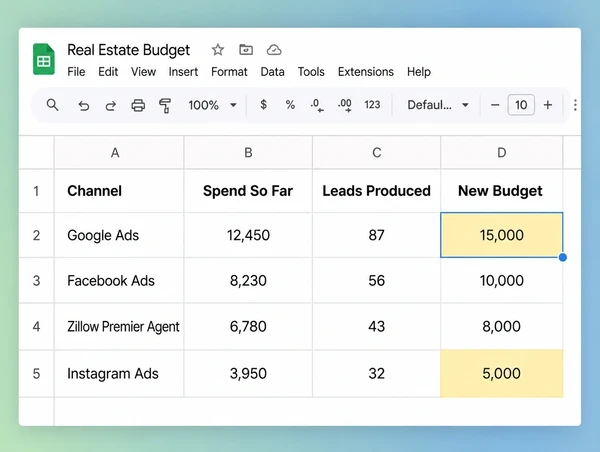Format as percent
The width and height of the screenshot is (600, 452).
pyautogui.click(x=290, y=105)
